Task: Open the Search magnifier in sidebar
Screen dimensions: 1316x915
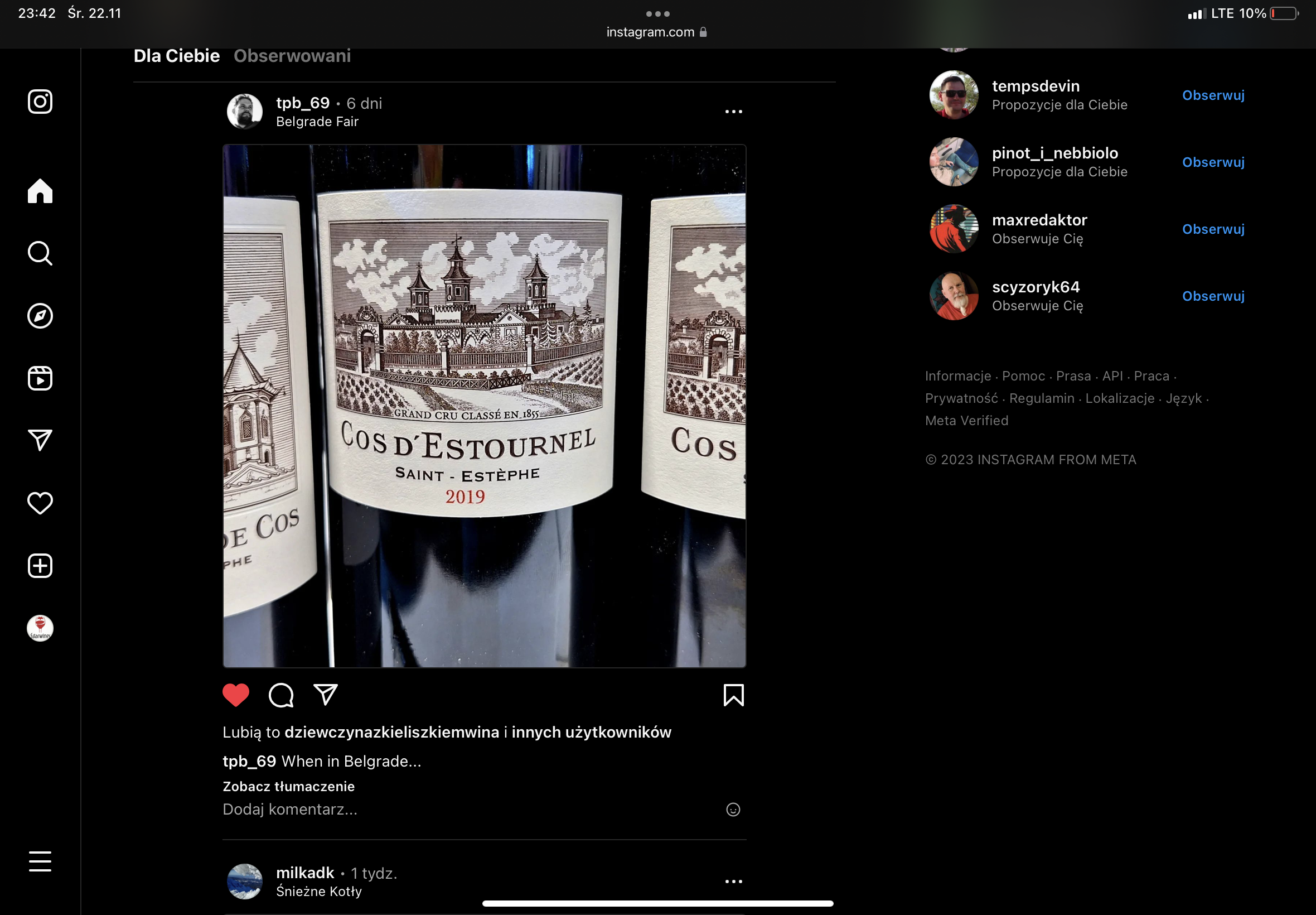Action: (40, 253)
